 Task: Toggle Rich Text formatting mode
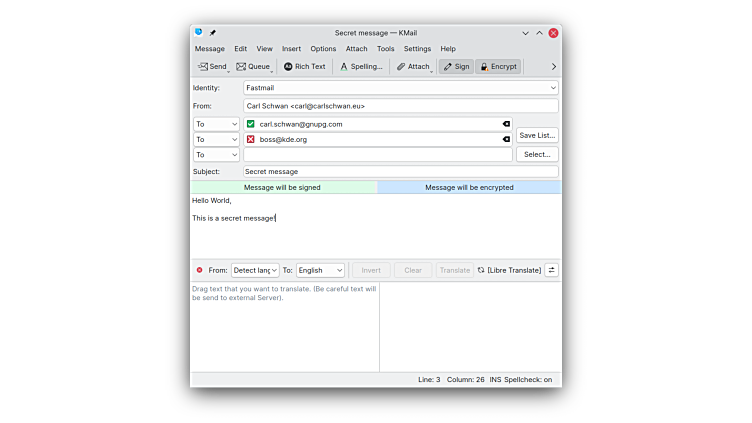304,67
